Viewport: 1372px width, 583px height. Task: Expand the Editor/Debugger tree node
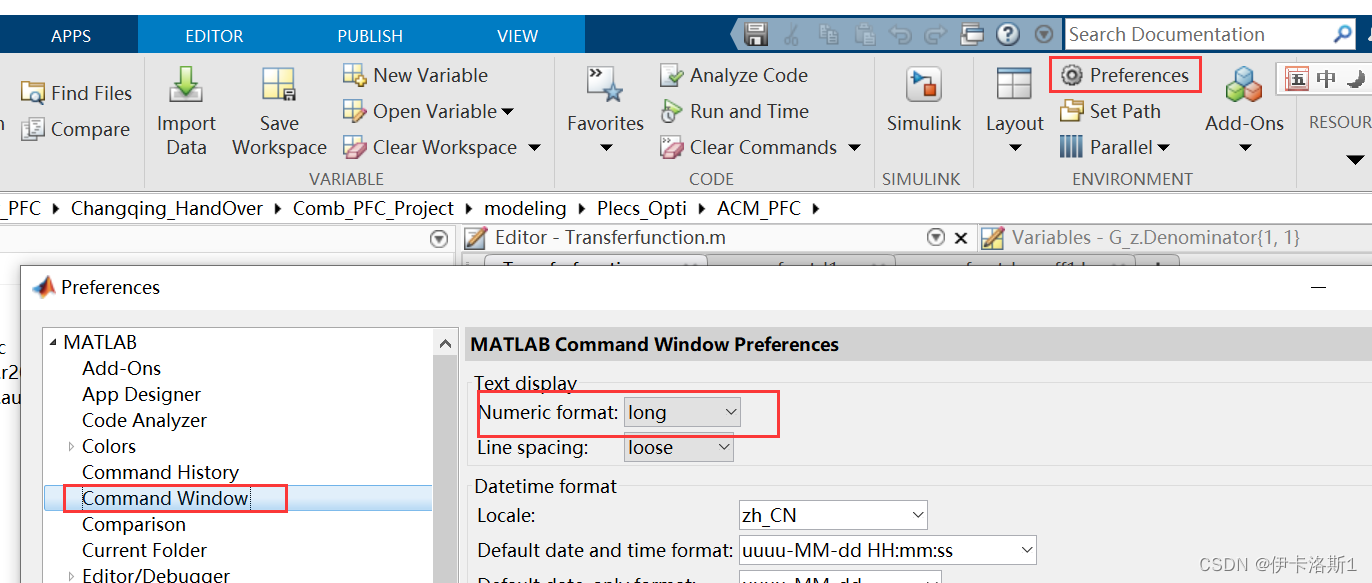click(69, 576)
